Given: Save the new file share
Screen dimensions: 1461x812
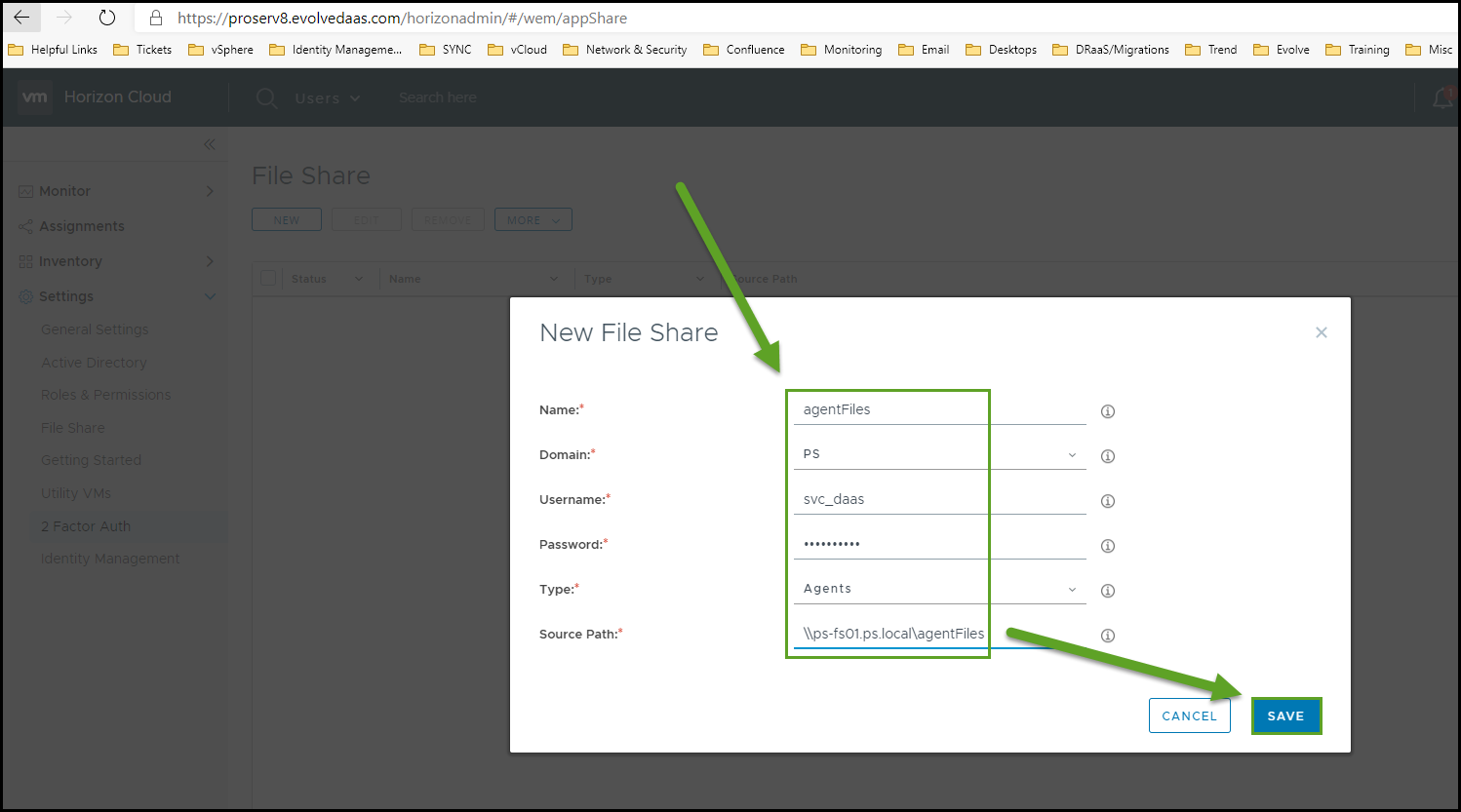Looking at the screenshot, I should click(x=1284, y=715).
